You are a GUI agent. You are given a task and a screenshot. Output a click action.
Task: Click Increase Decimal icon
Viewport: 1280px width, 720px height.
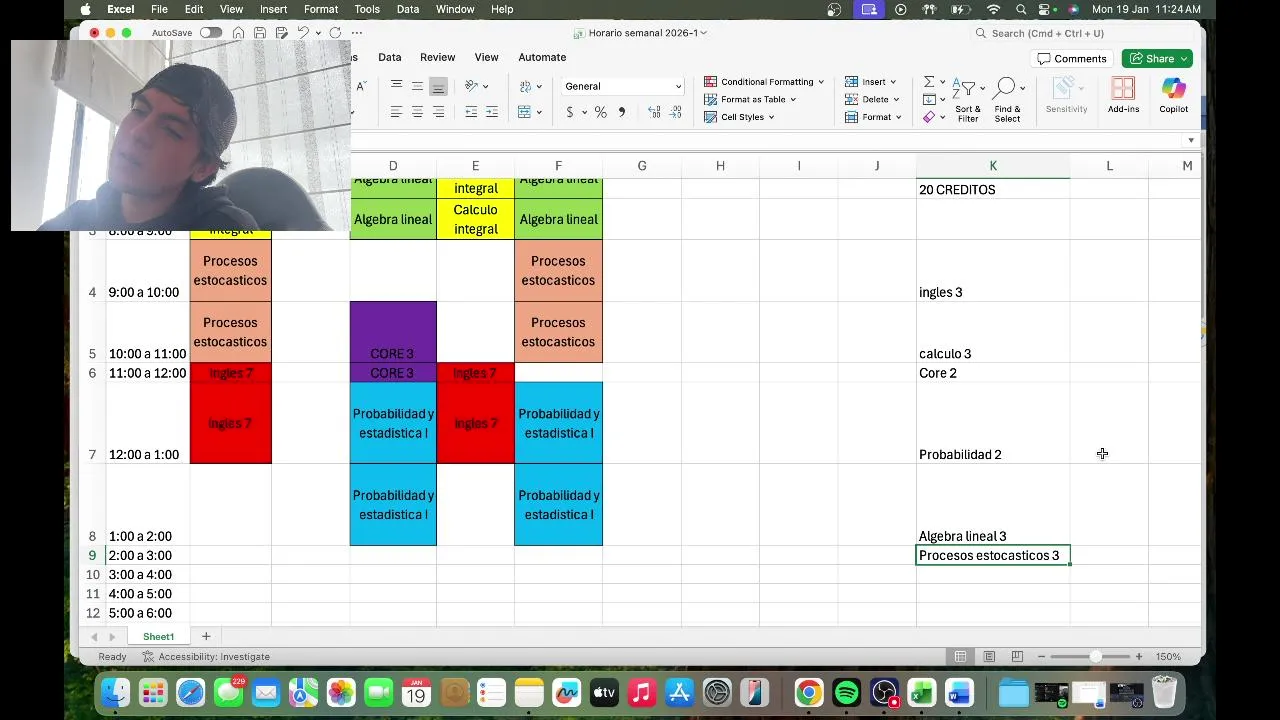tap(654, 112)
